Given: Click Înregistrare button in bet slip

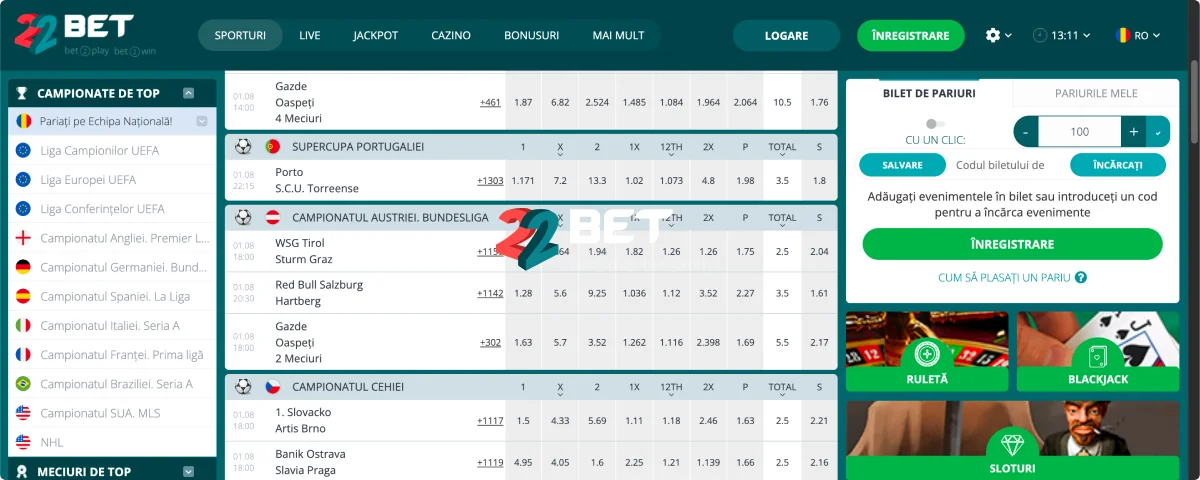Looking at the screenshot, I should click(1012, 244).
